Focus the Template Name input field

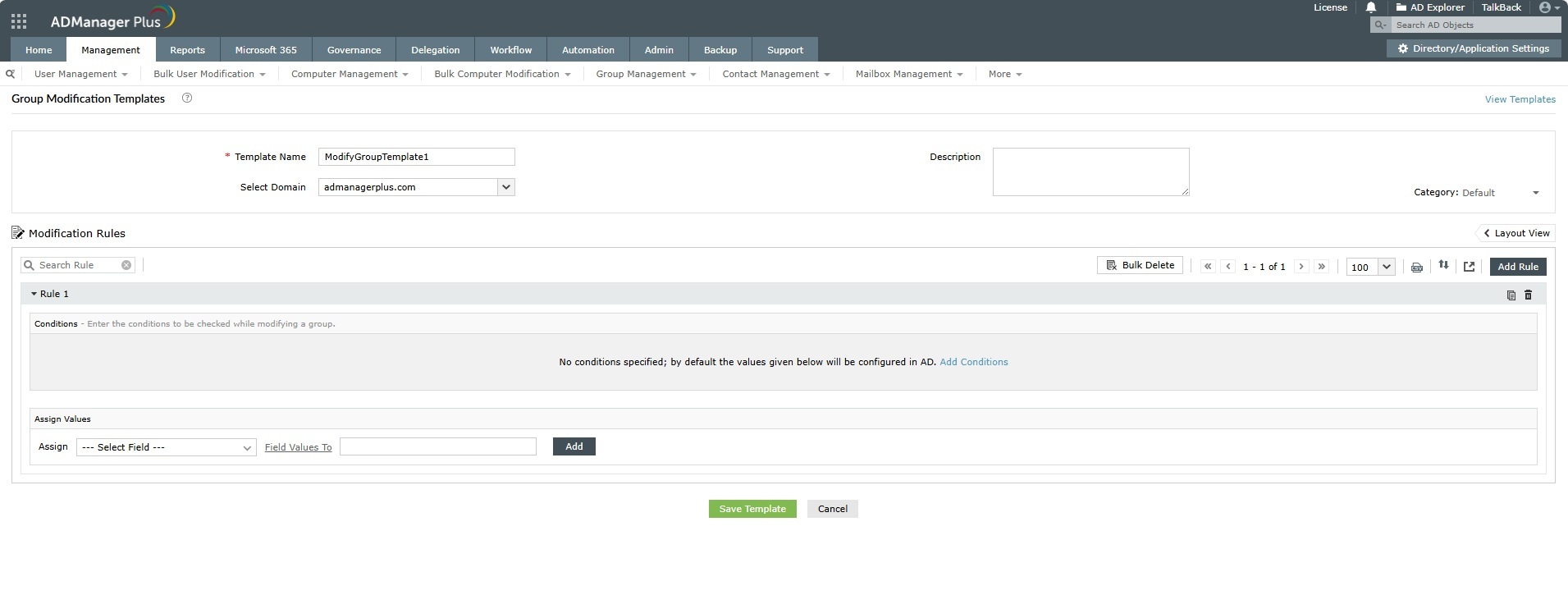pyautogui.click(x=417, y=157)
